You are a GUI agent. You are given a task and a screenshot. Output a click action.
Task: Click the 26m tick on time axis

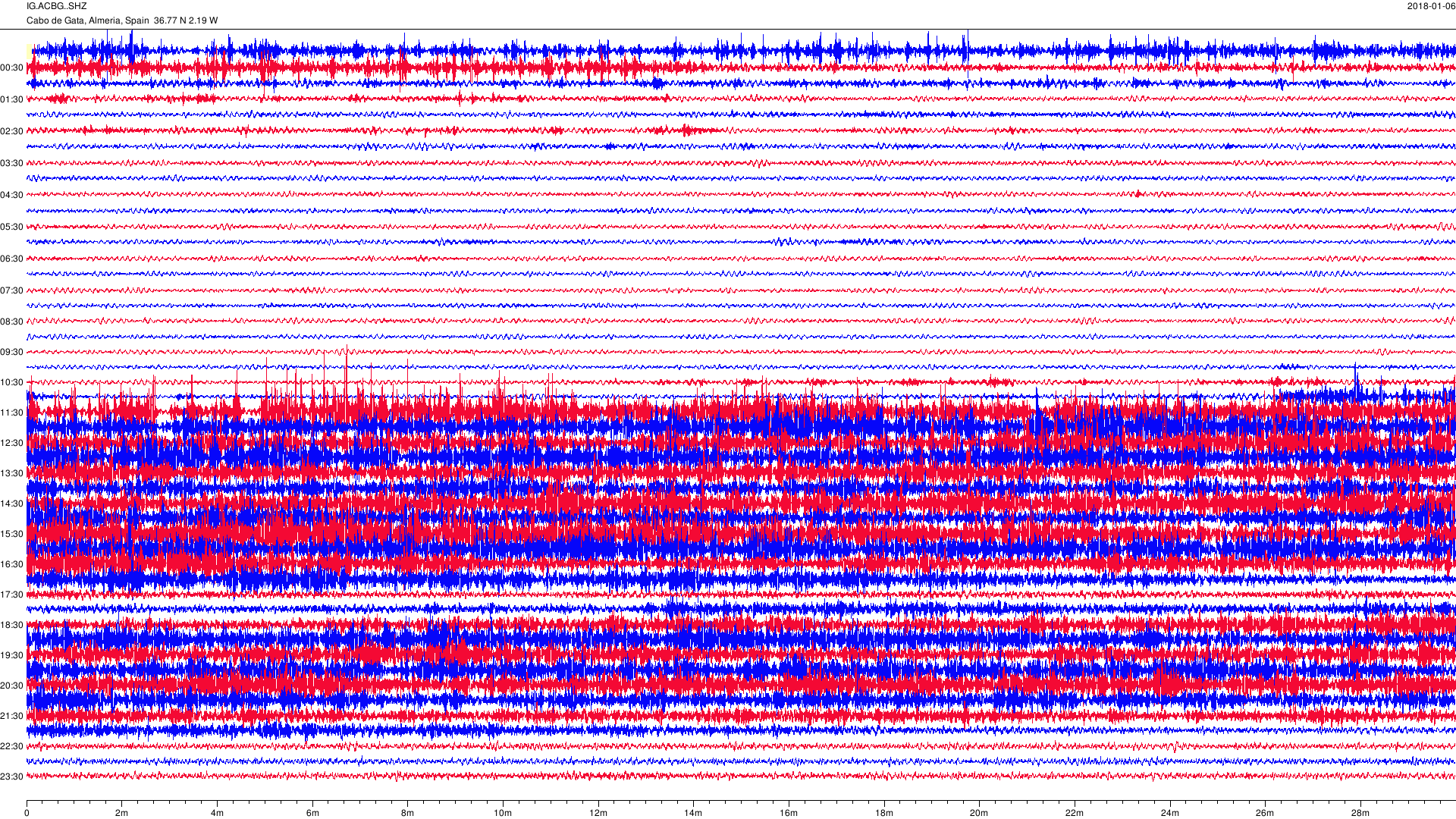click(1265, 813)
